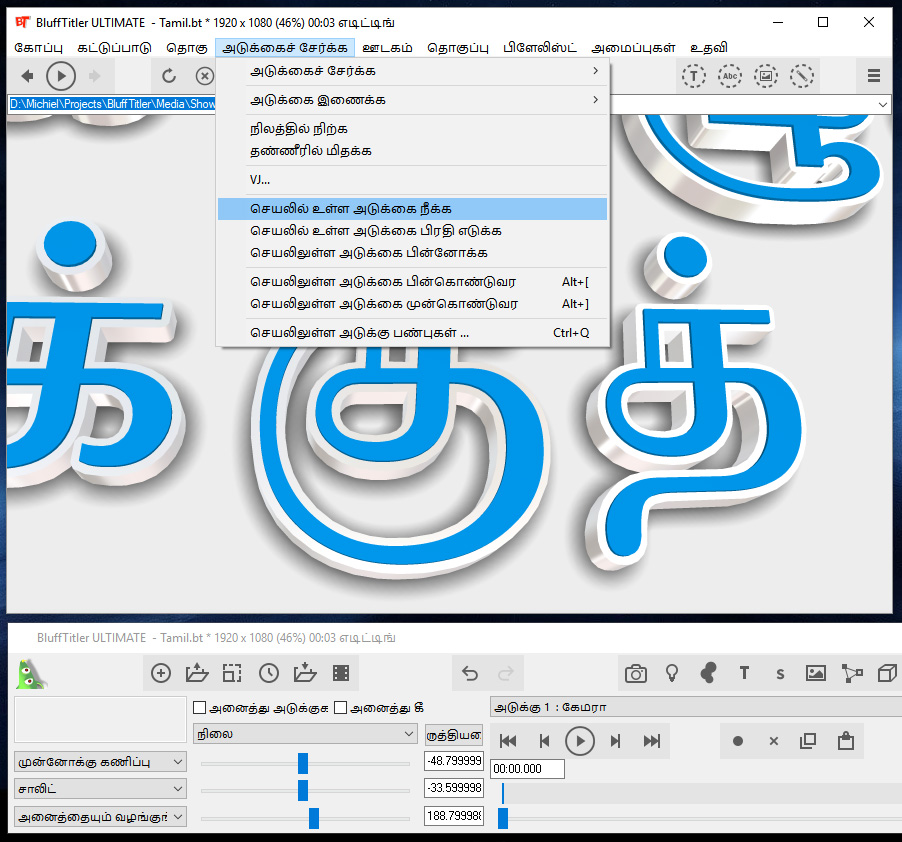Open the 'அடுக்கு 1 : கேமரா' layer dropdown
This screenshot has width=902, height=842.
point(690,708)
